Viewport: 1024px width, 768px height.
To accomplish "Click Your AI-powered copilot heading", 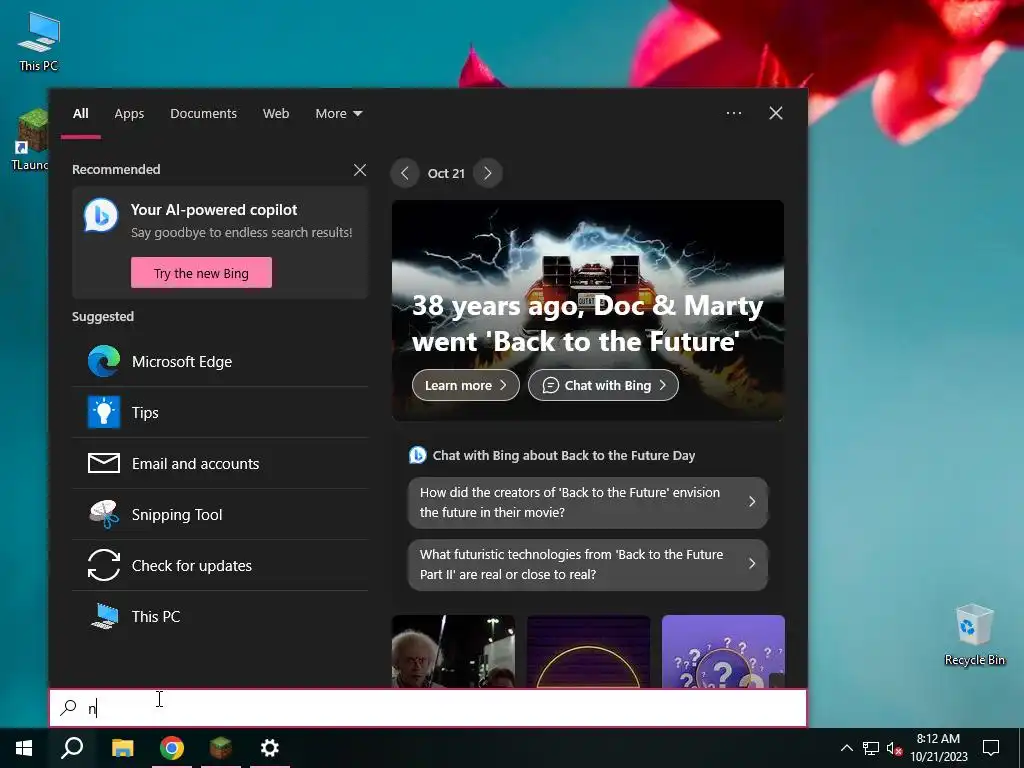I will (214, 210).
